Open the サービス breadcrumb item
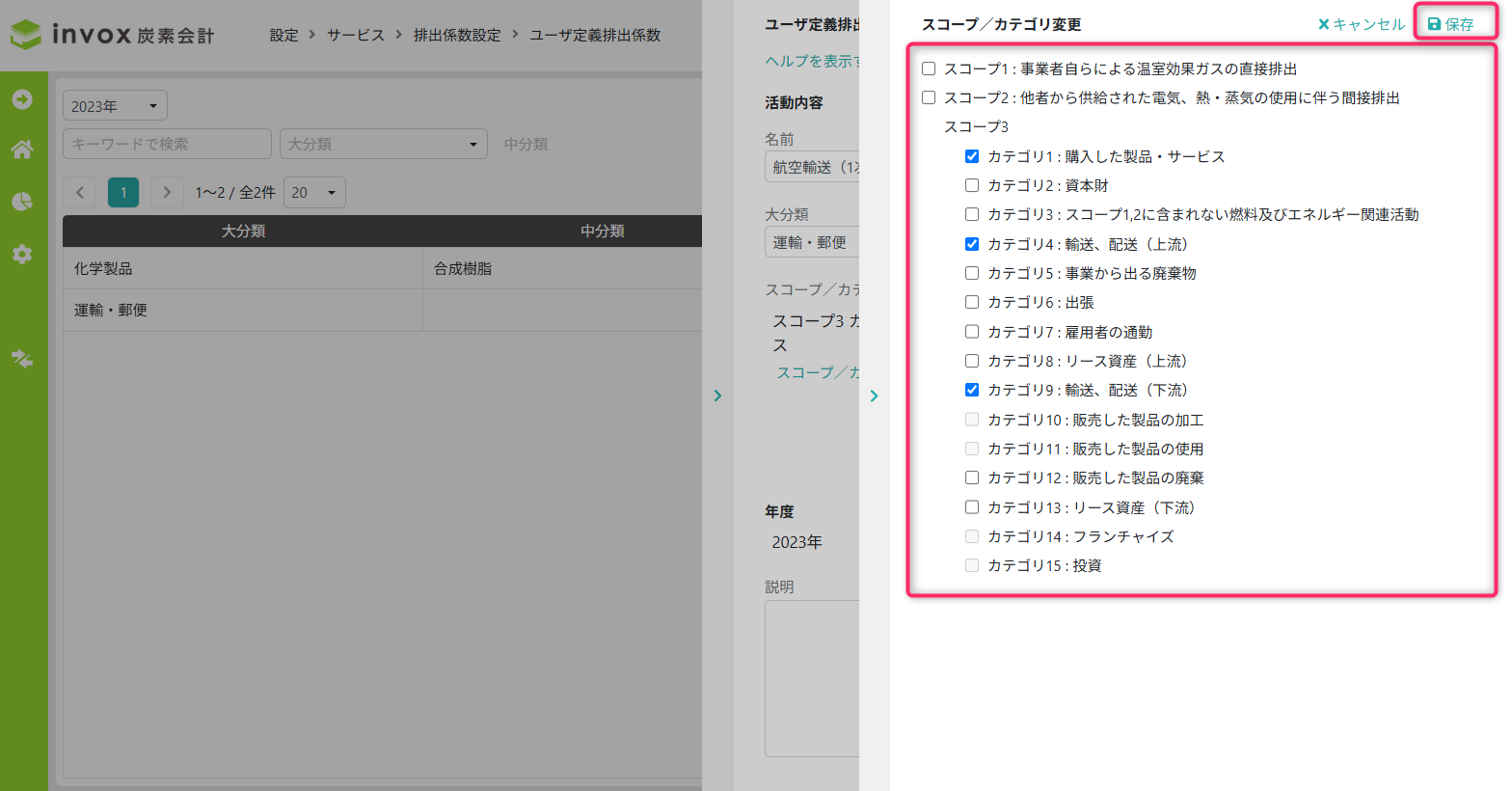Image resolution: width=1512 pixels, height=791 pixels. coord(355,35)
